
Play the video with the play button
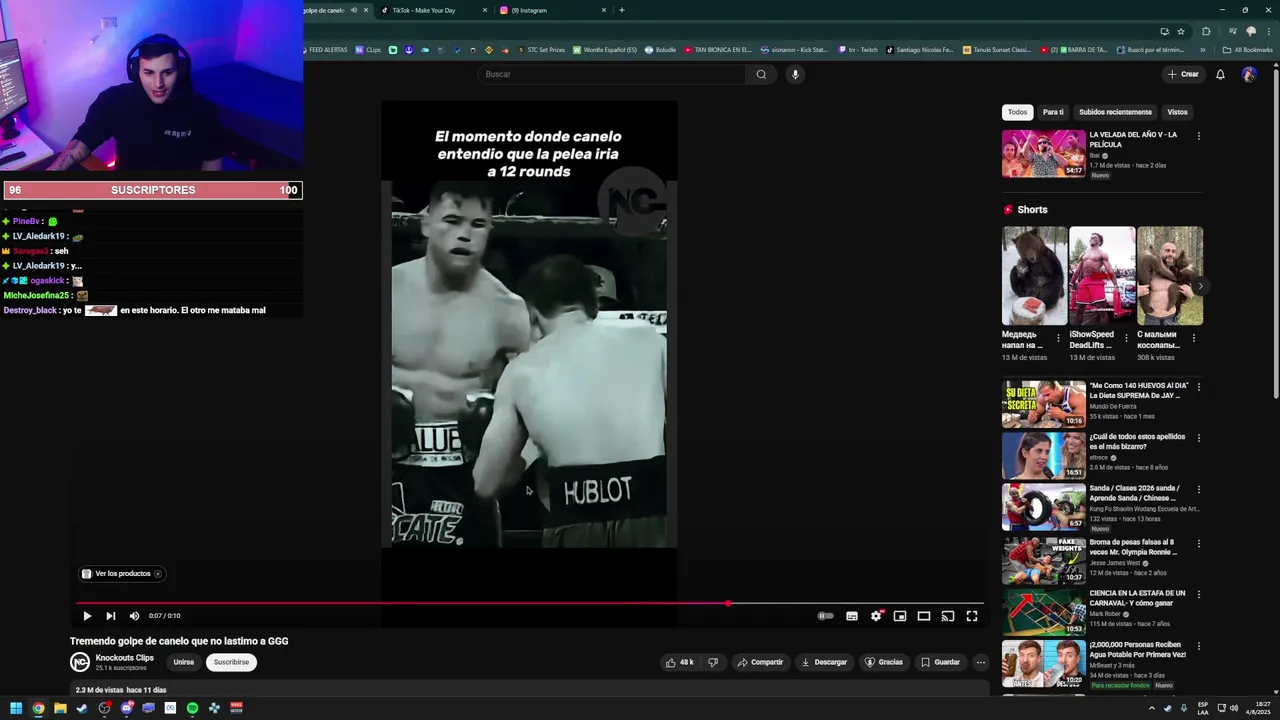pos(87,616)
